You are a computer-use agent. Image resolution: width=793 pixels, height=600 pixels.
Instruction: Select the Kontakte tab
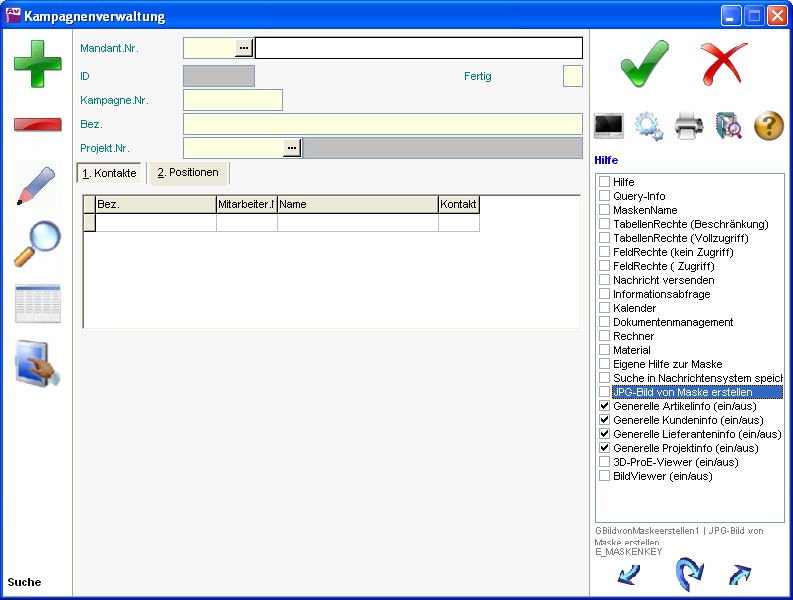(x=110, y=174)
